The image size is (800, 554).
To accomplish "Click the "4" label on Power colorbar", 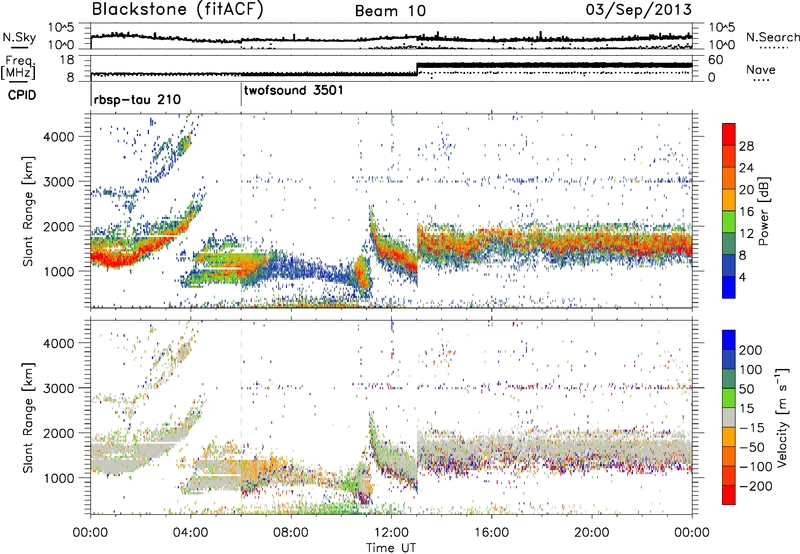I will click(x=743, y=277).
